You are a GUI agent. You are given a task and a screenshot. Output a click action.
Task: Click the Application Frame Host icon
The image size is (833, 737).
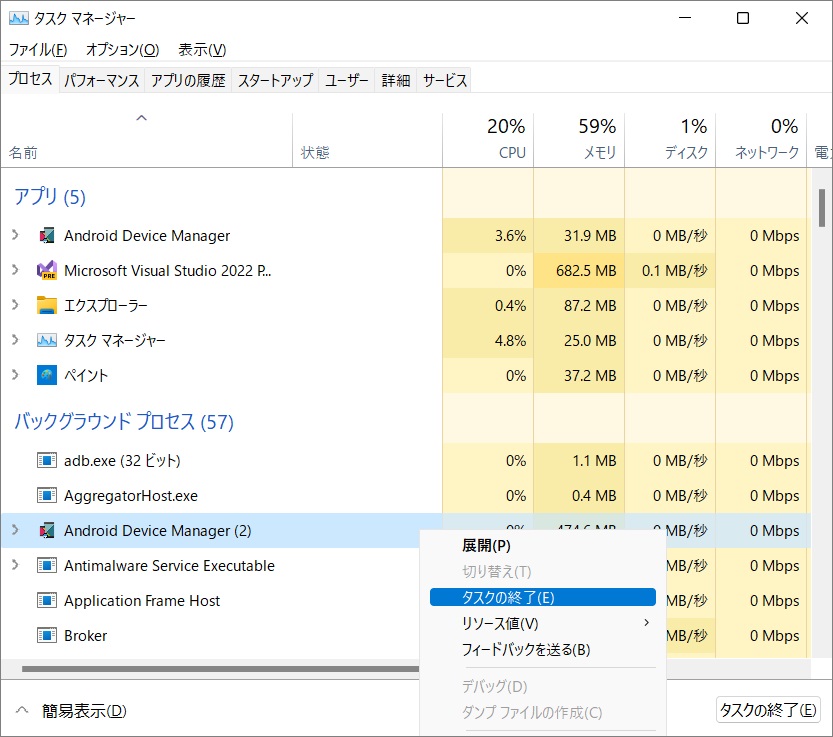click(x=47, y=600)
